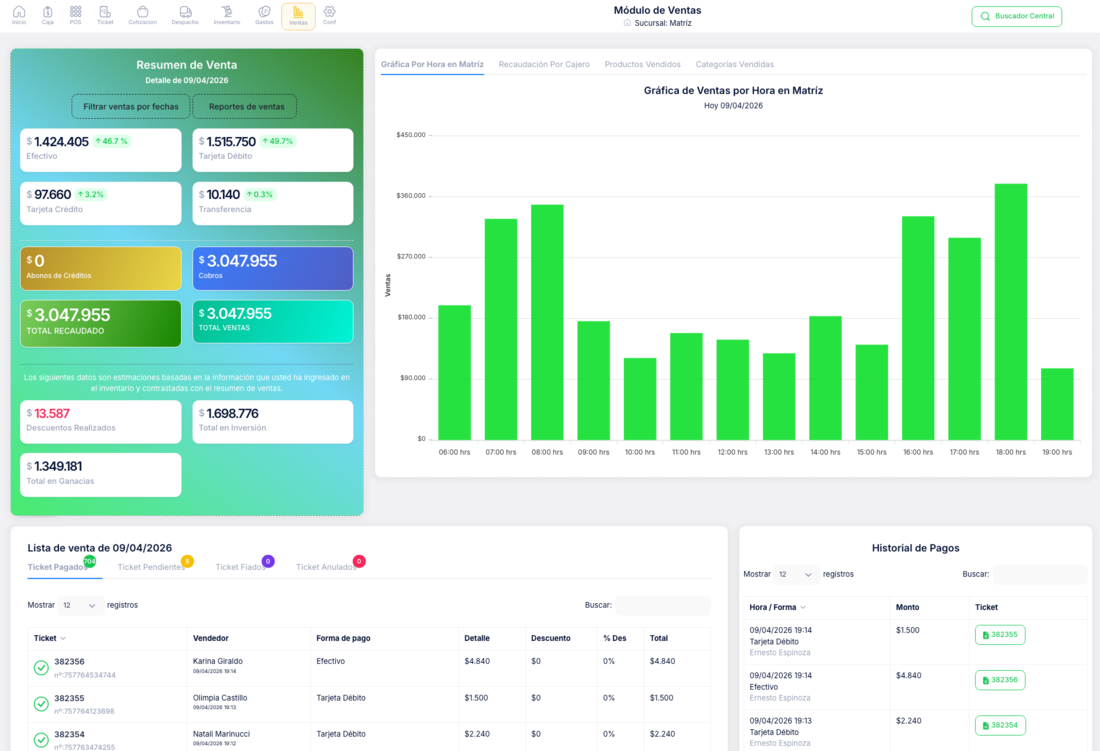Sort Historial de Pagos by Hora / Forma
The image size is (1100, 751).
777,607
